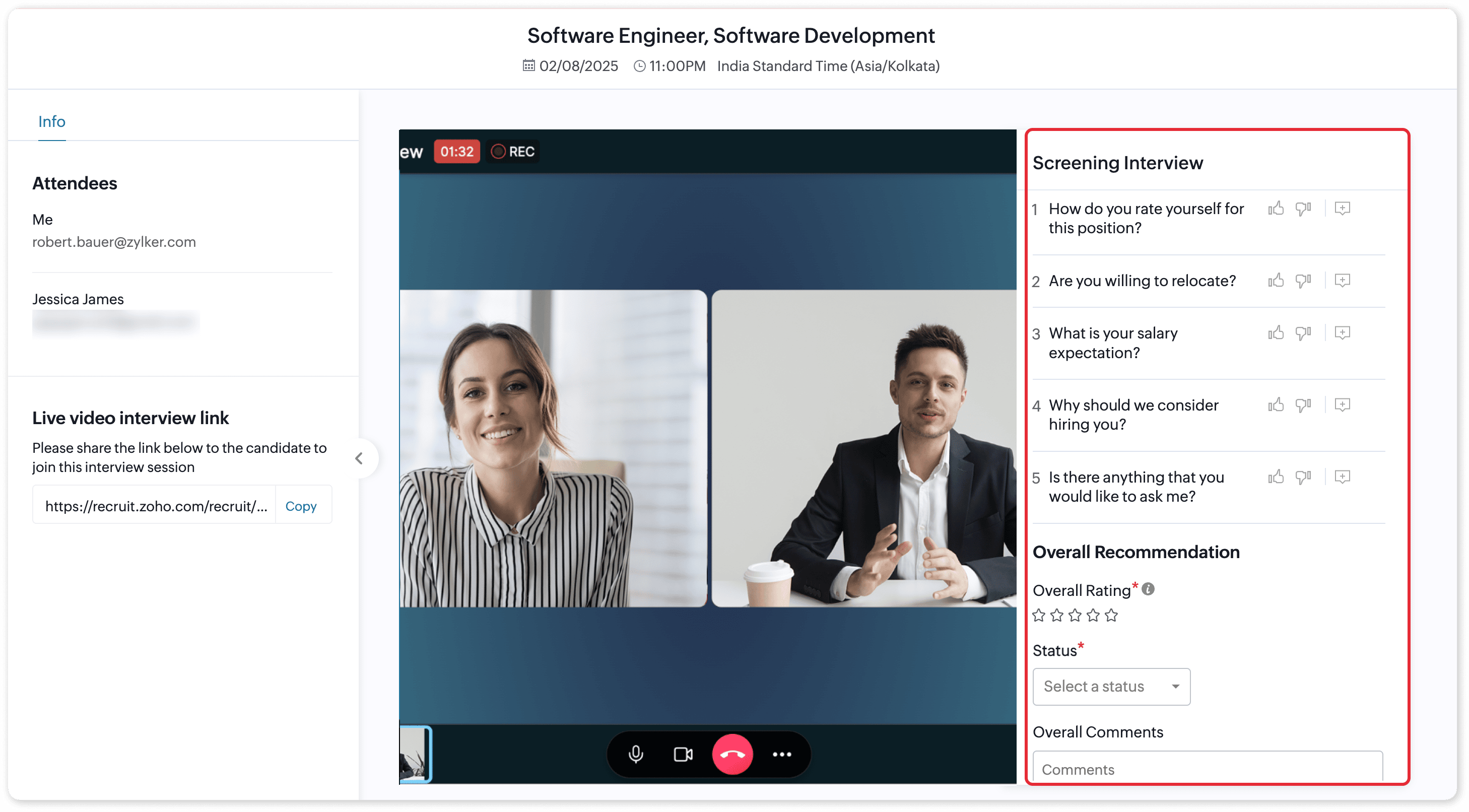Add comment for question one rating
Screen dimensions: 1469x812
1343,209
